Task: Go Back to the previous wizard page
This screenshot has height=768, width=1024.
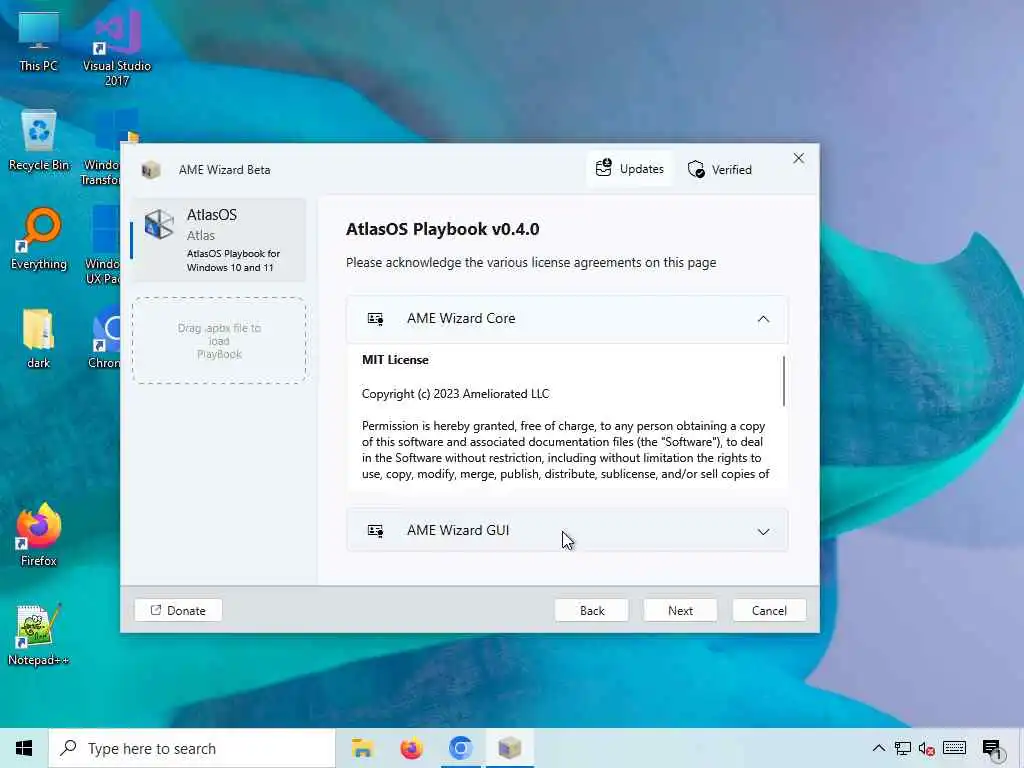Action: (x=592, y=611)
